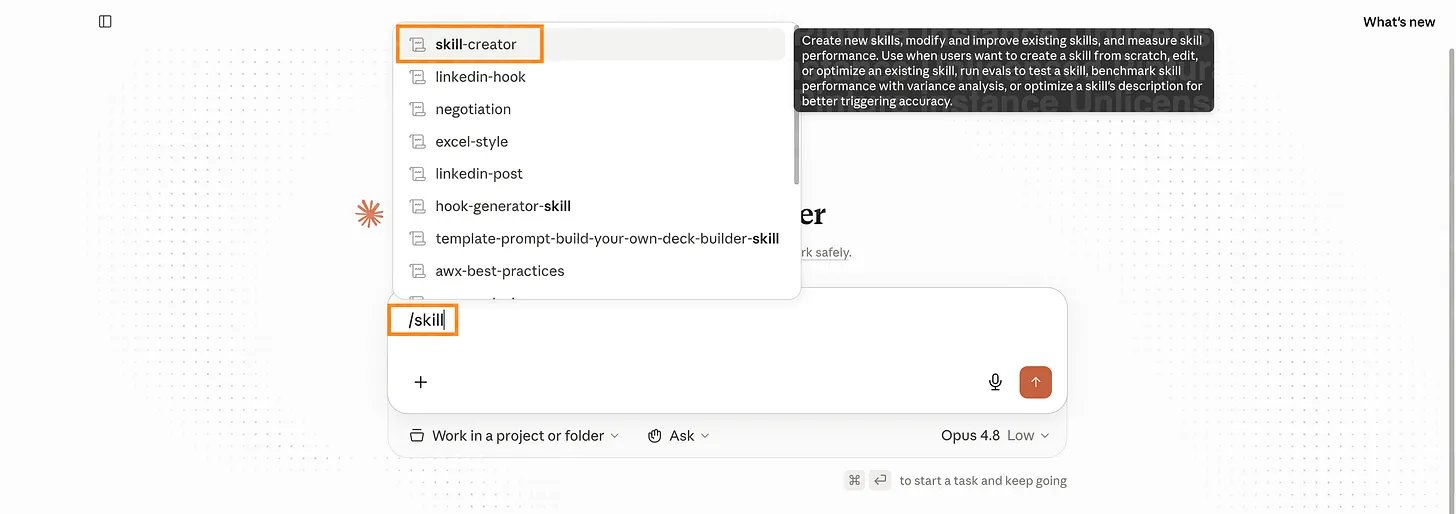
Task: Open the Opus 4.8 Low model selector
Action: 995,436
